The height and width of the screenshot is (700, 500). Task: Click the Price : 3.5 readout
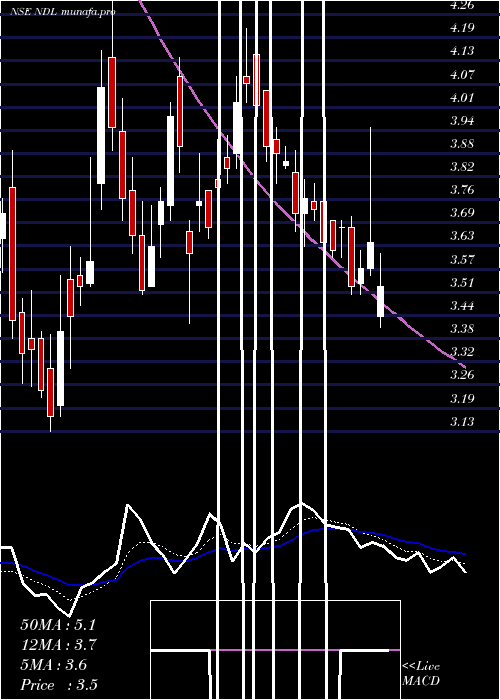[59, 685]
